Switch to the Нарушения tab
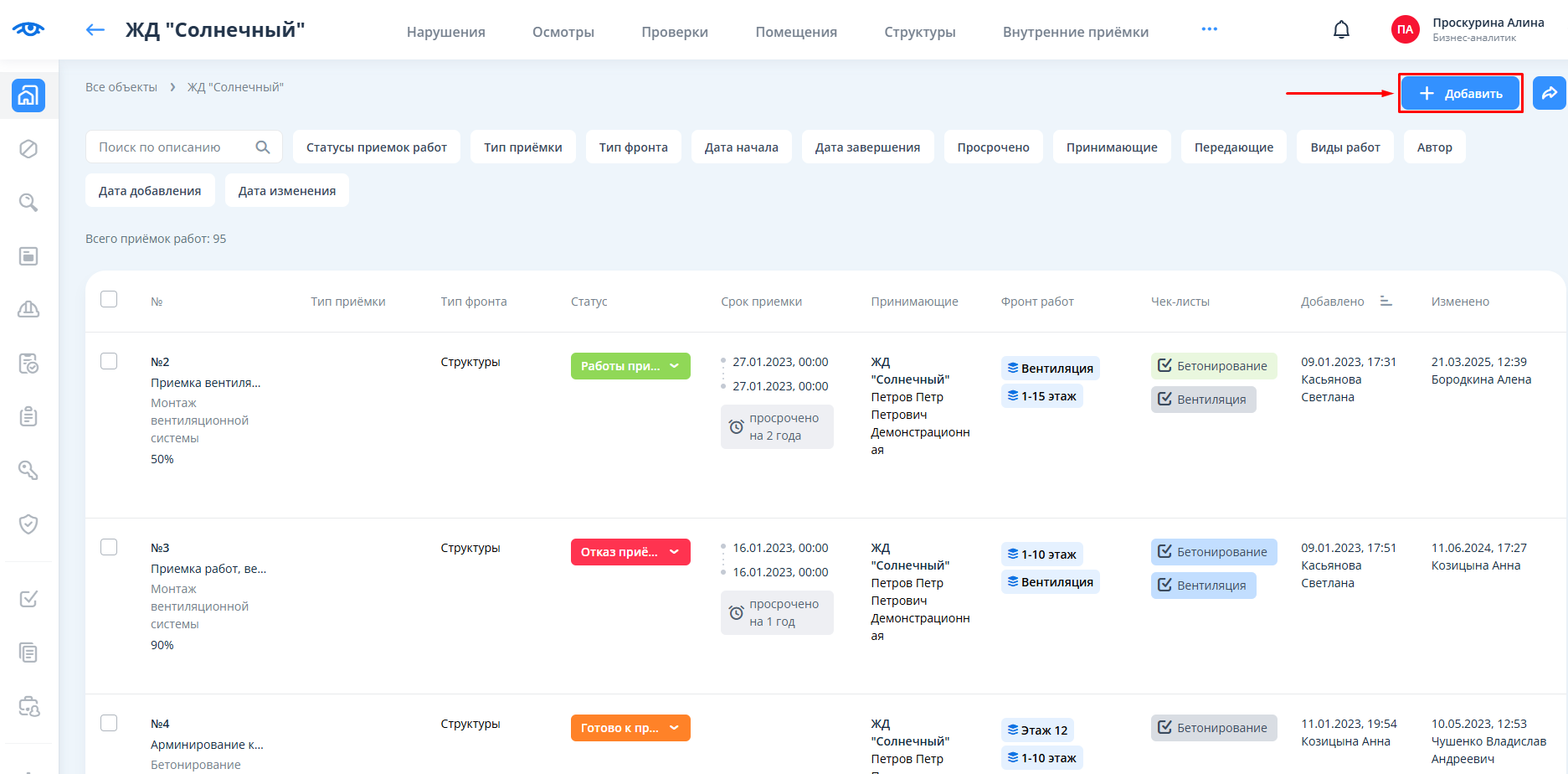 445,32
